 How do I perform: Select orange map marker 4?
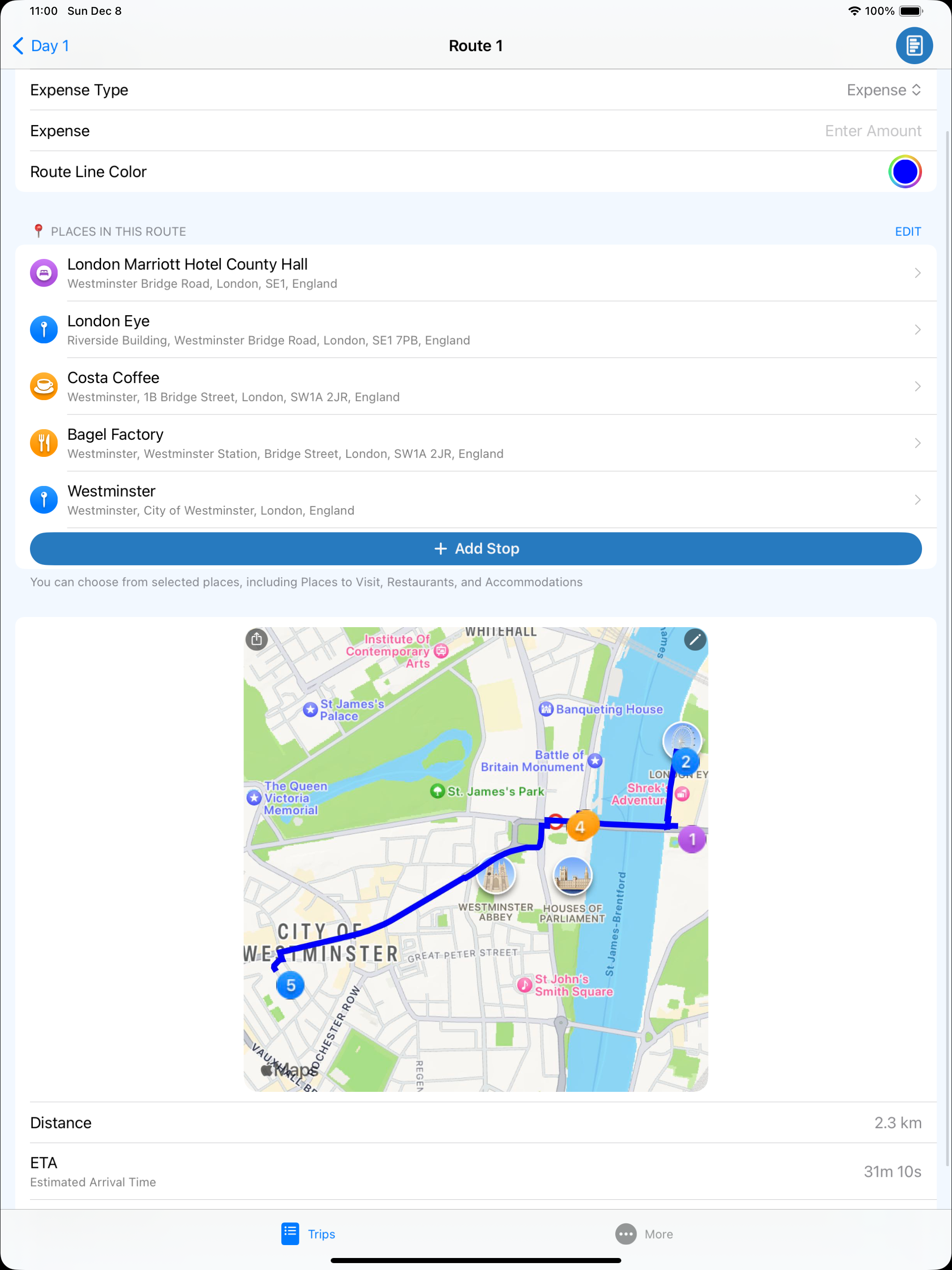click(x=580, y=827)
